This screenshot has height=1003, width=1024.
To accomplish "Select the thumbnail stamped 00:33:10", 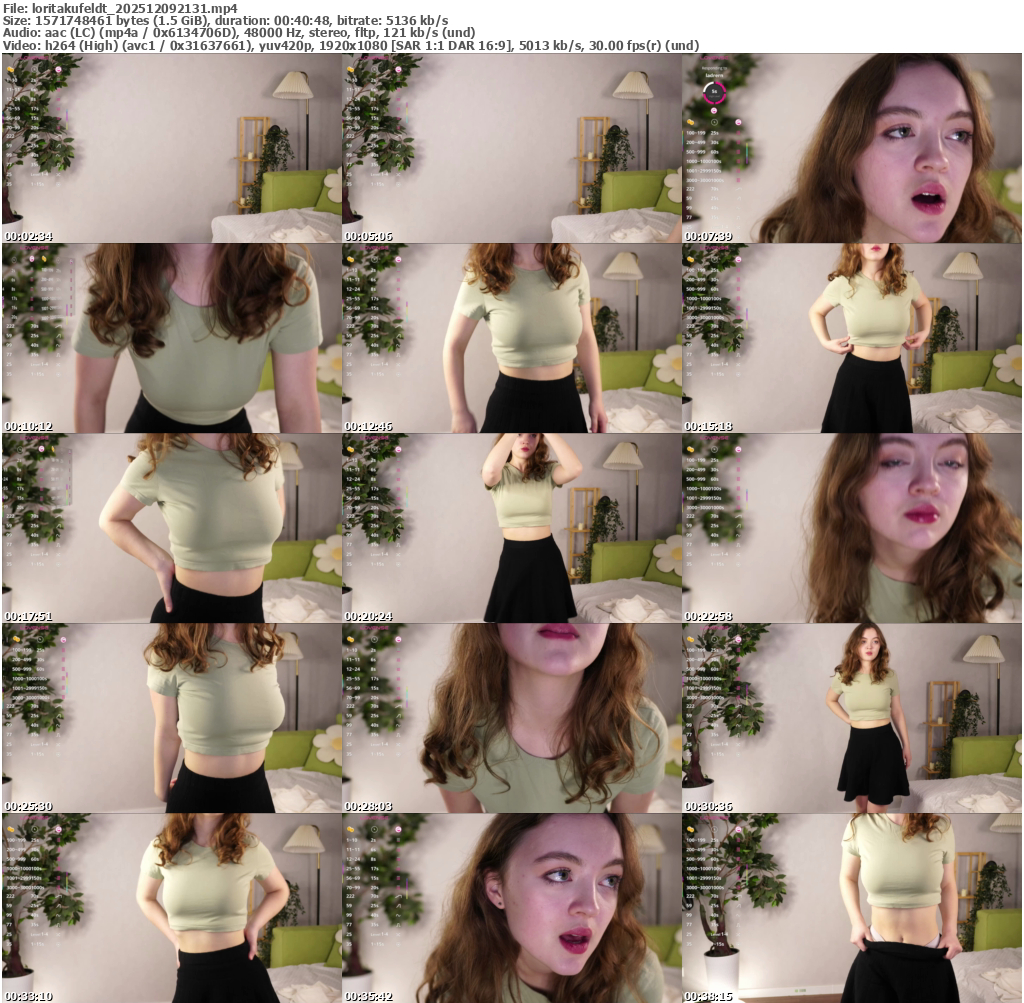I will (172, 908).
